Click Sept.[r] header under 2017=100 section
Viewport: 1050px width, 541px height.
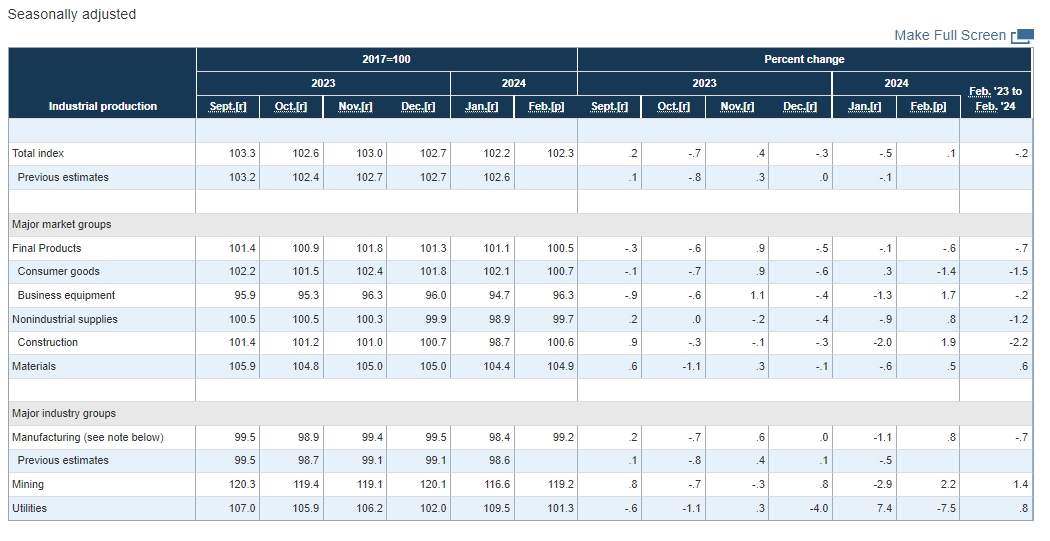[x=228, y=107]
